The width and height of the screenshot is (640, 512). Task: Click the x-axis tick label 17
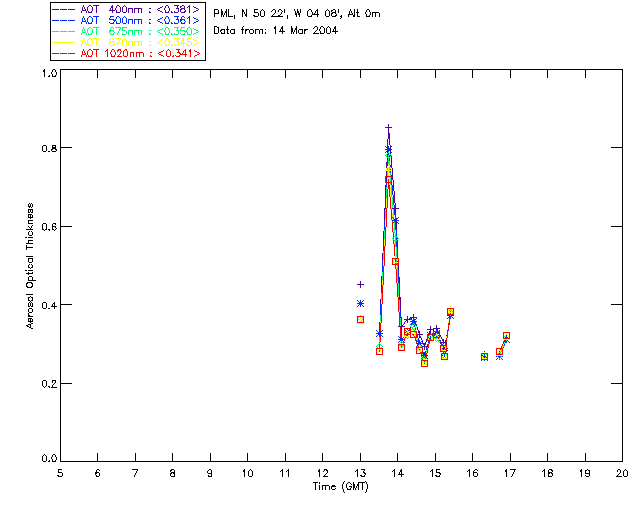click(x=510, y=473)
